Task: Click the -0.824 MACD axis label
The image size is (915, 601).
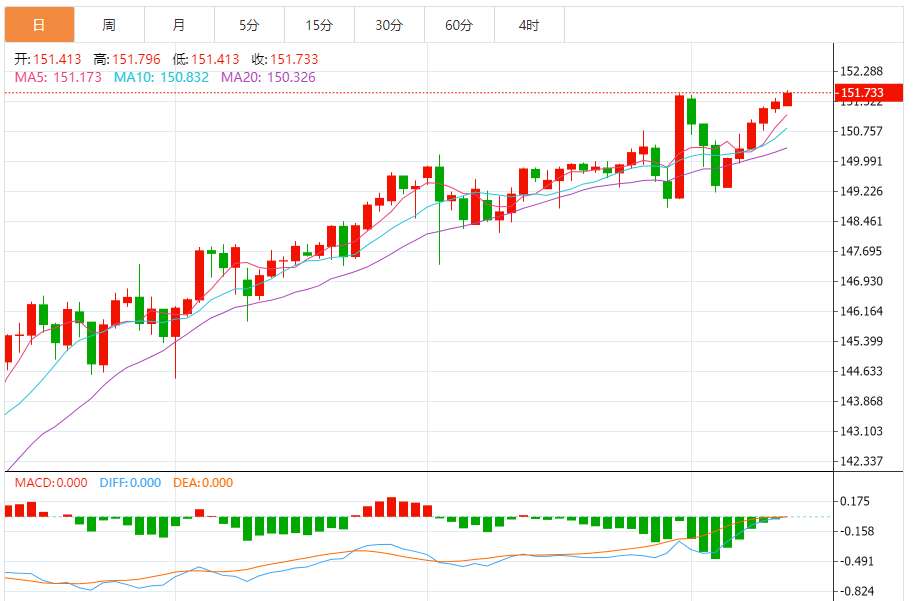Action: click(857, 591)
